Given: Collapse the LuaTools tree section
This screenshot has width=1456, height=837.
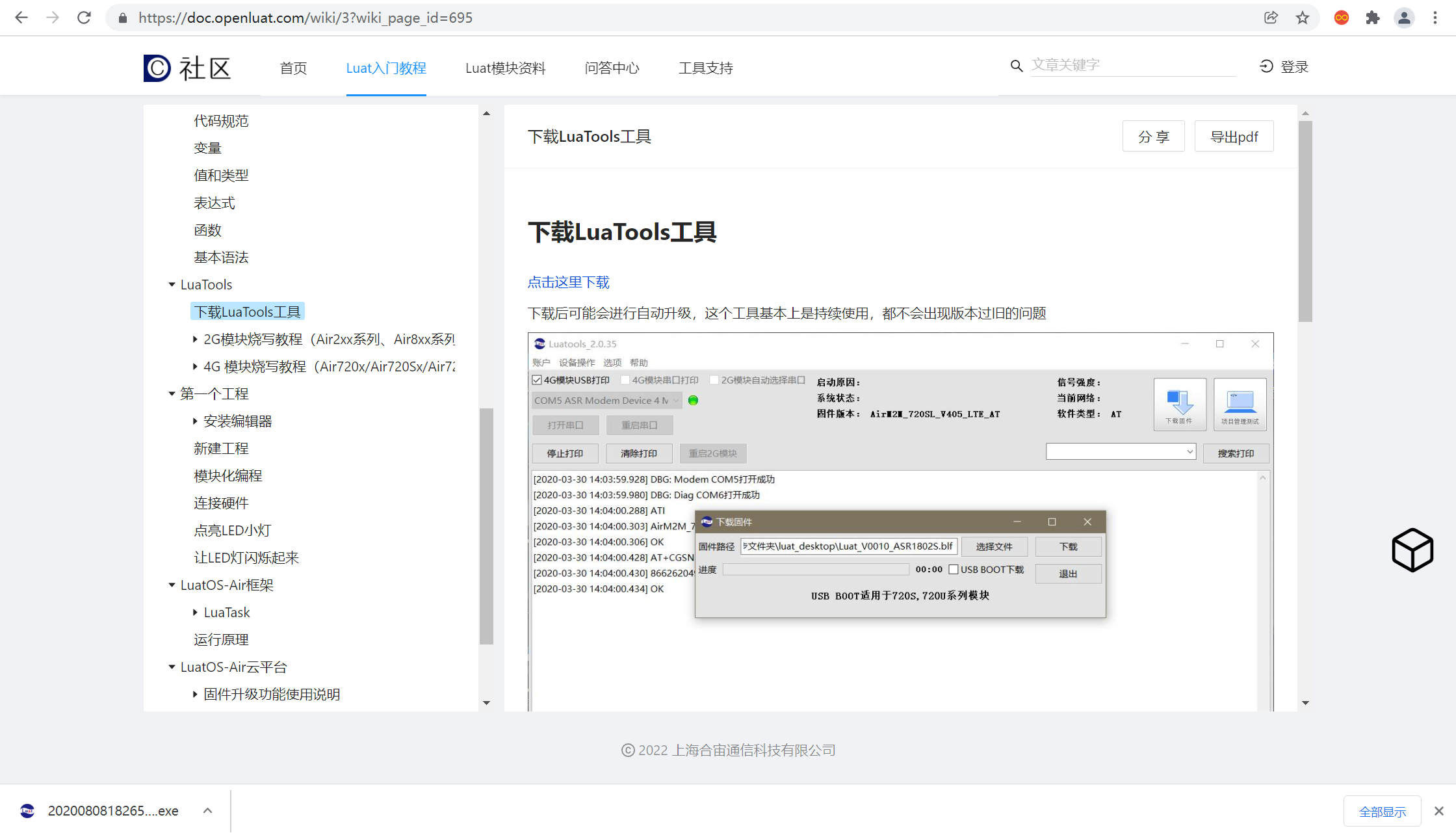Looking at the screenshot, I should 172,284.
